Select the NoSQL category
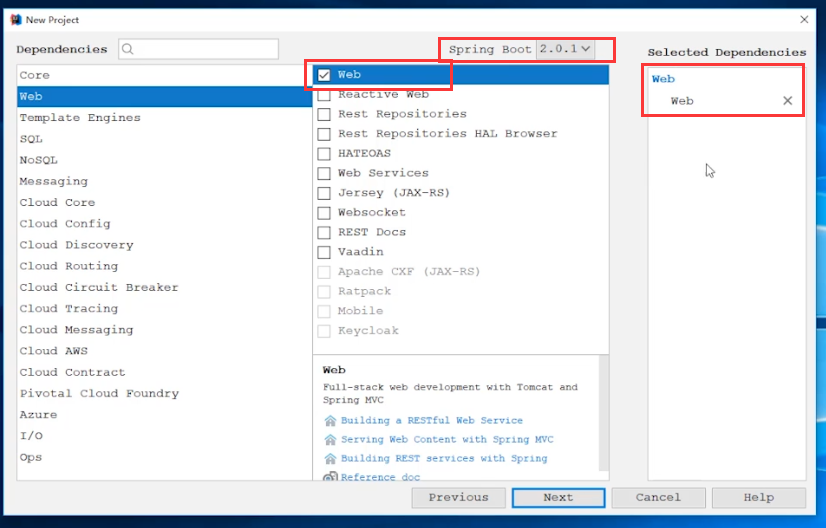Screen dimensions: 826x528 point(164,160)
